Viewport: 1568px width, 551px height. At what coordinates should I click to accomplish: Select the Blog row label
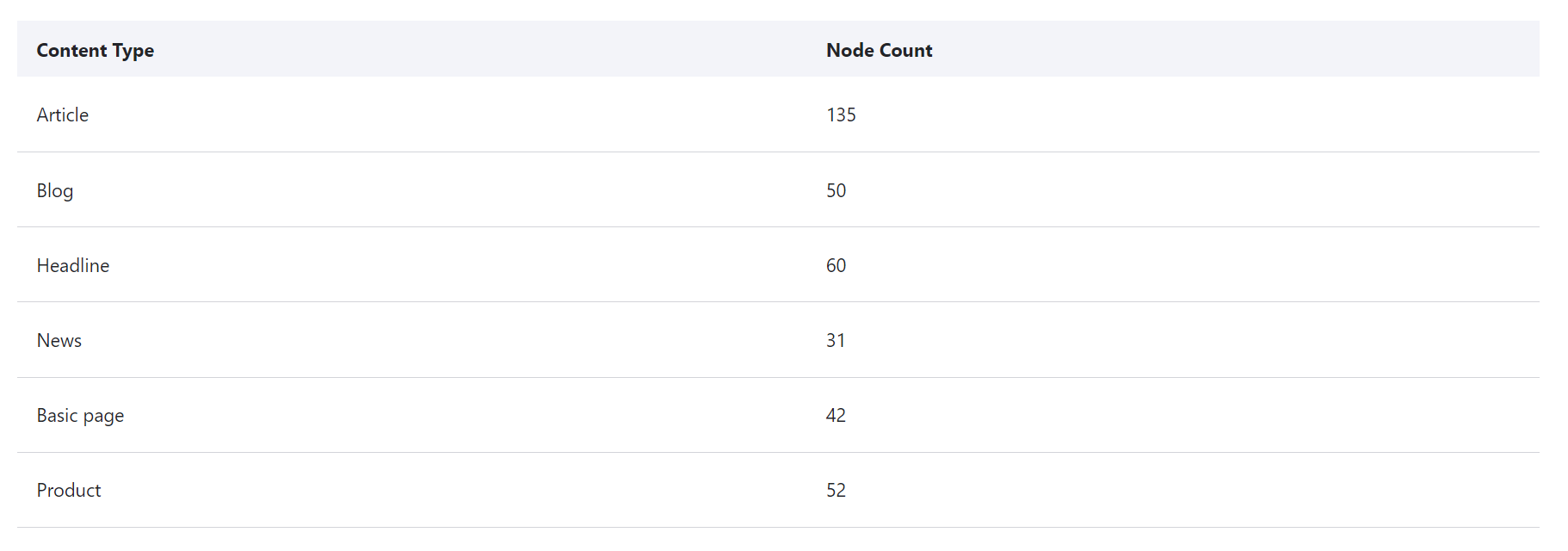[55, 190]
